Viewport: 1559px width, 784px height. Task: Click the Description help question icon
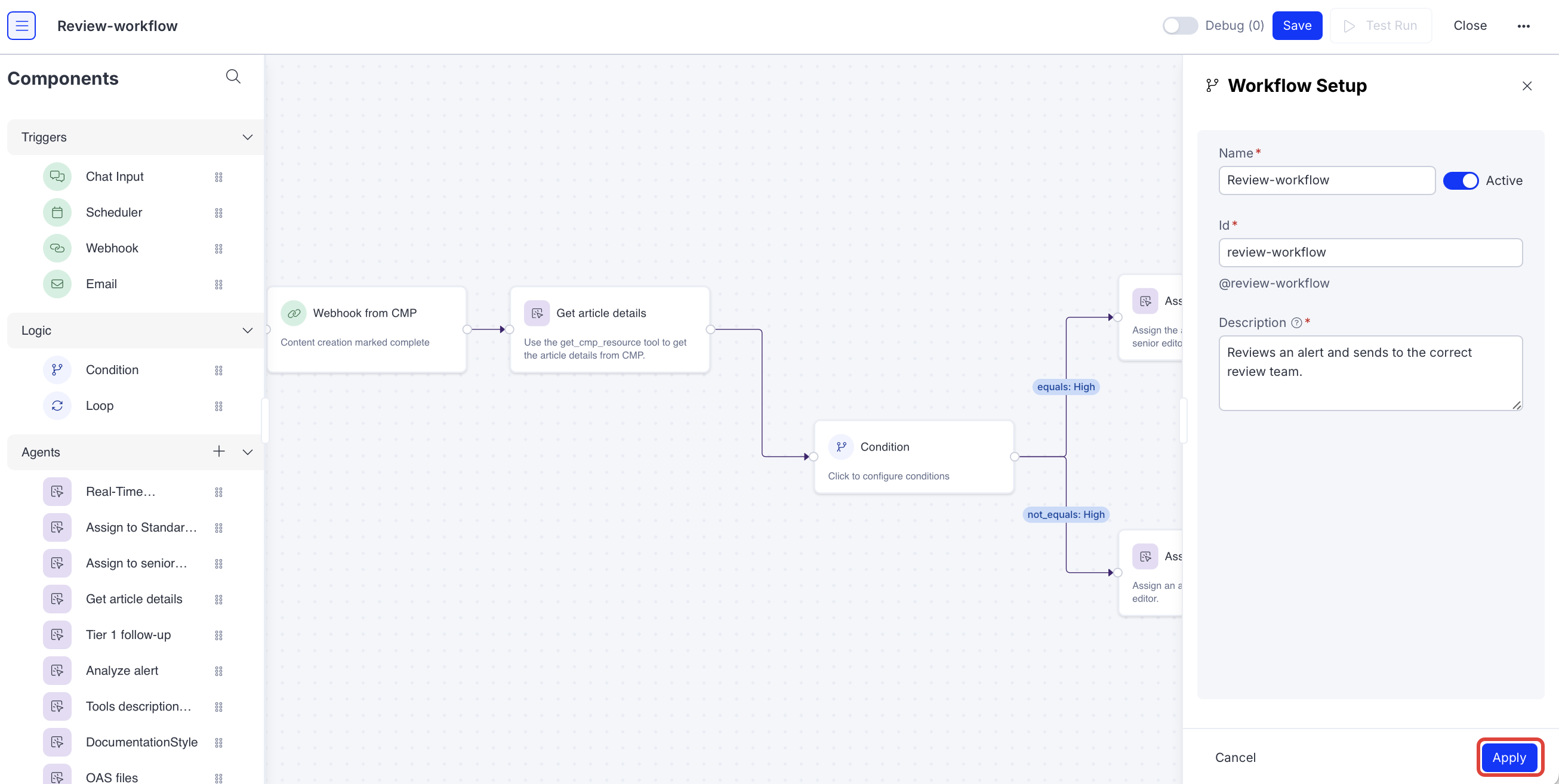1296,322
